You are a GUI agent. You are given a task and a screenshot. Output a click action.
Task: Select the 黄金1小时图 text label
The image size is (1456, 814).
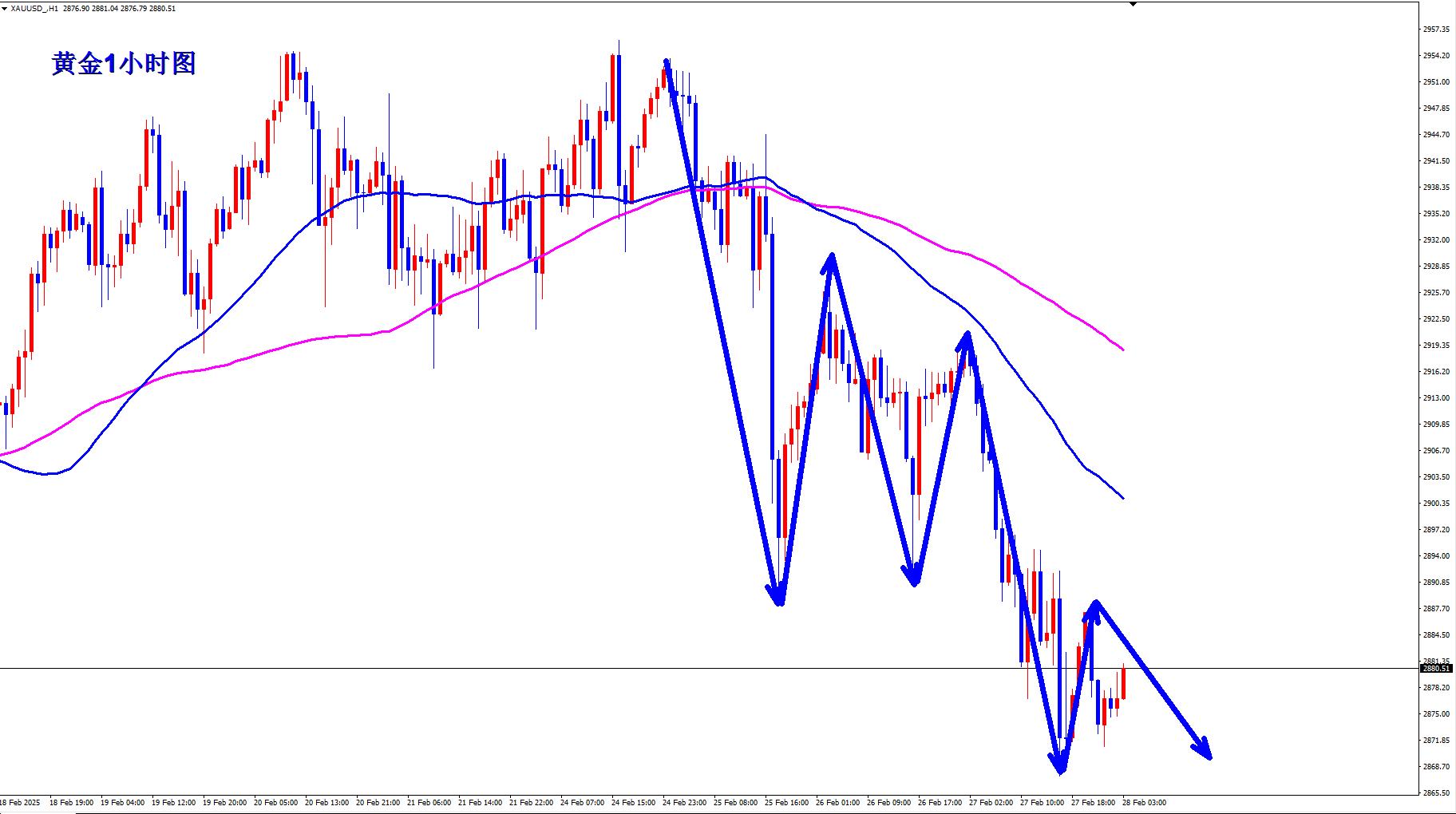pyautogui.click(x=124, y=64)
